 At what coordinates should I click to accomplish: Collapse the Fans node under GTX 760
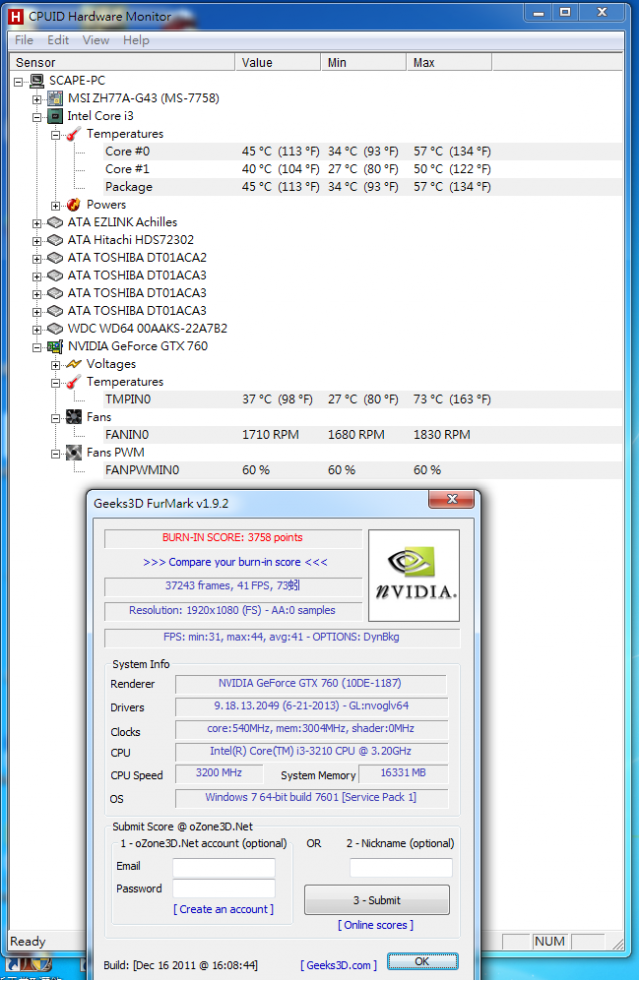(56, 418)
